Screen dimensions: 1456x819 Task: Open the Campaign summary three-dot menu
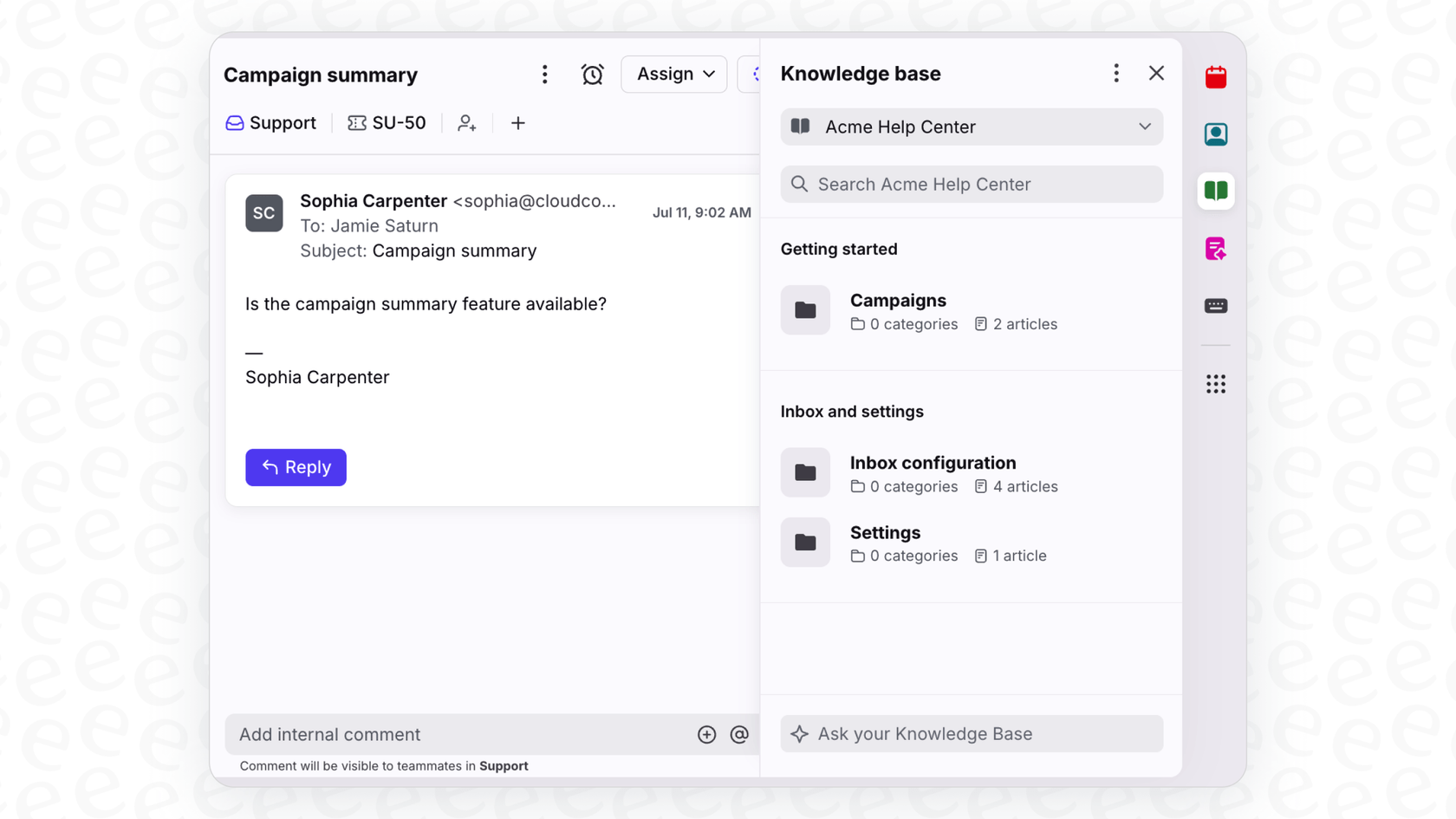pyautogui.click(x=545, y=75)
